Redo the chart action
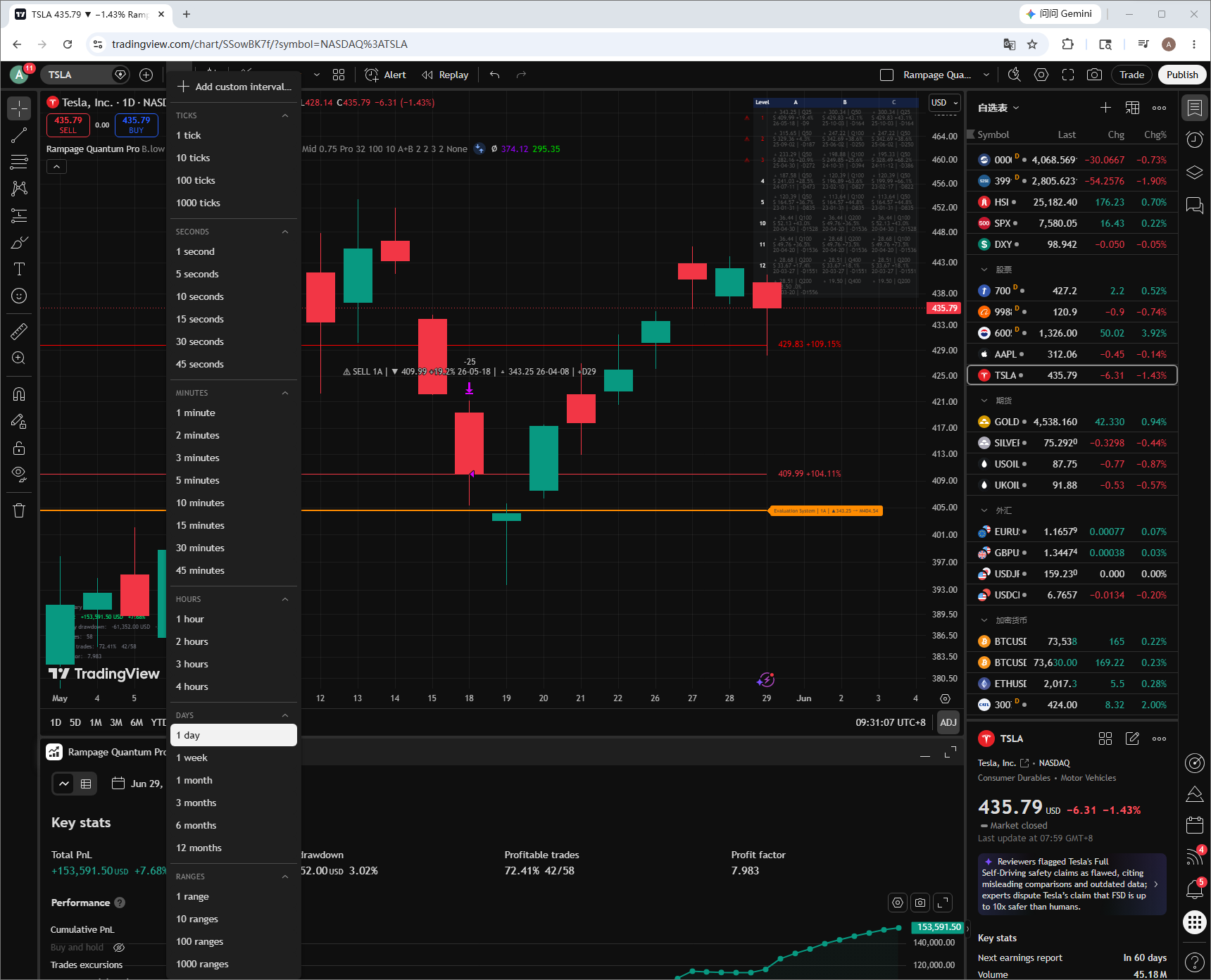The width and height of the screenshot is (1211, 980). click(521, 75)
